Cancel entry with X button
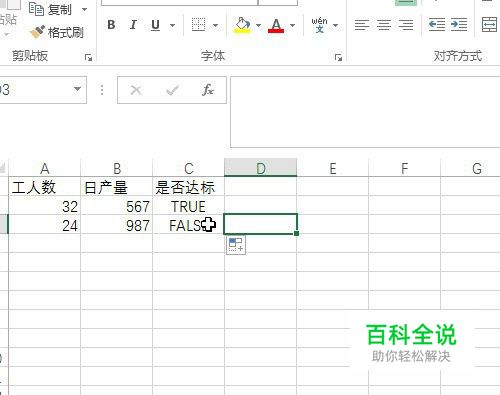 [136, 90]
